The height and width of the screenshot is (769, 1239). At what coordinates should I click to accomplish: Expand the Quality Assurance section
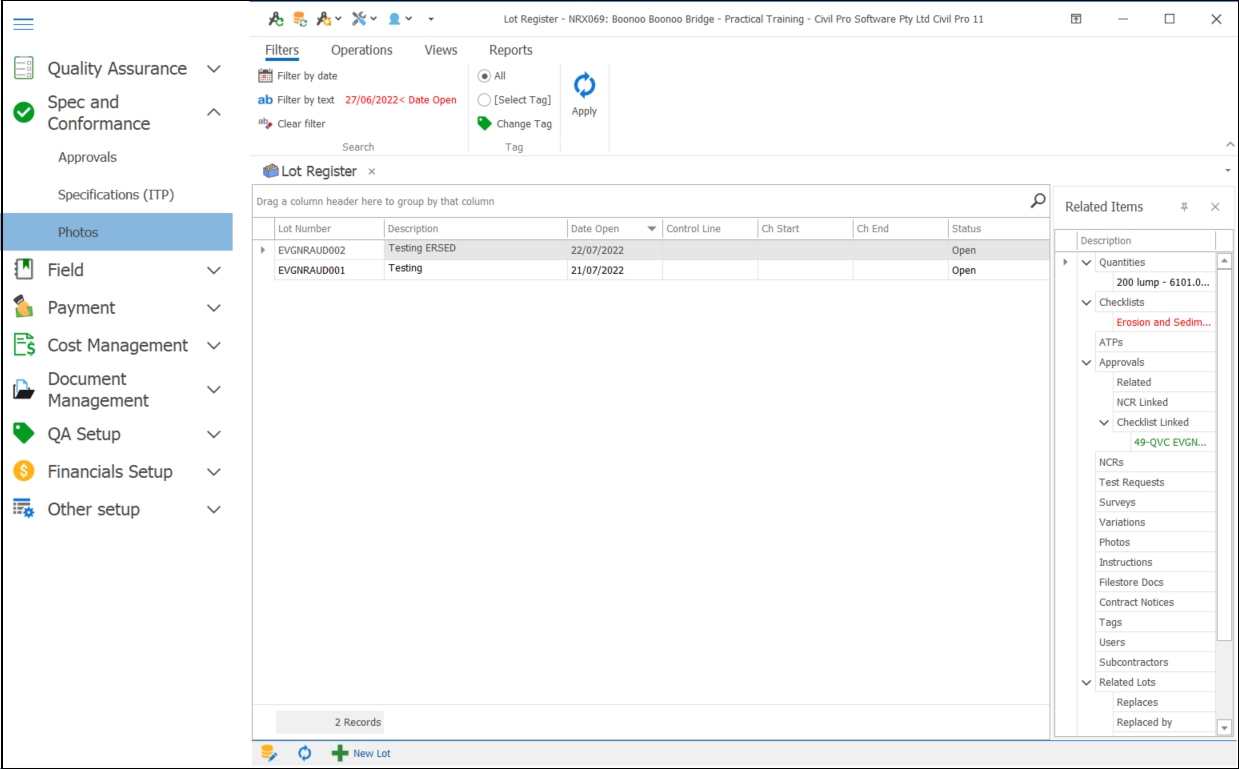point(213,69)
